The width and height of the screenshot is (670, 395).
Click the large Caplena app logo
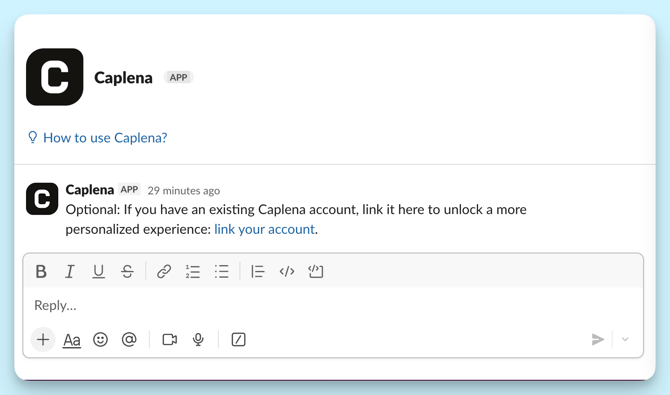(x=55, y=77)
